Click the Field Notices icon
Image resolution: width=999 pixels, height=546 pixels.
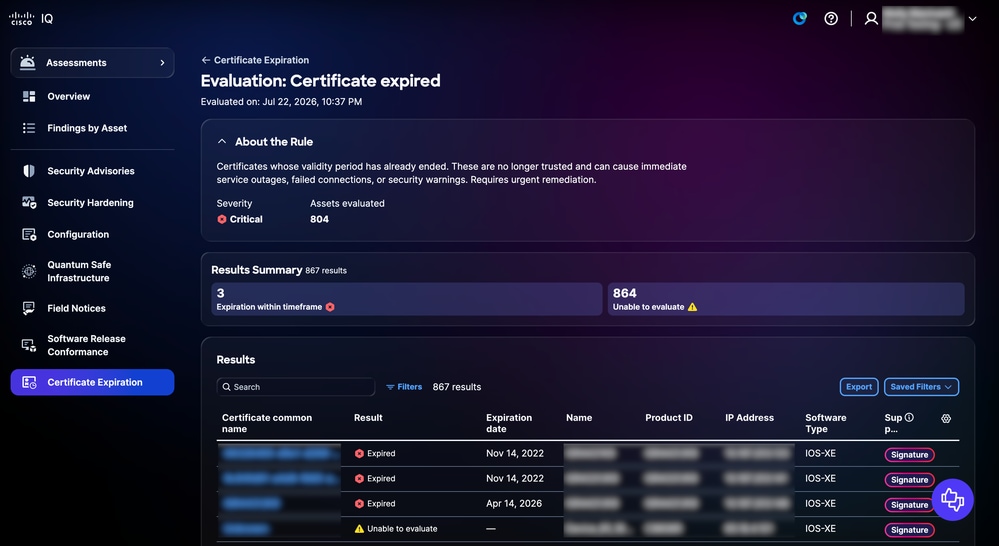[x=29, y=308]
